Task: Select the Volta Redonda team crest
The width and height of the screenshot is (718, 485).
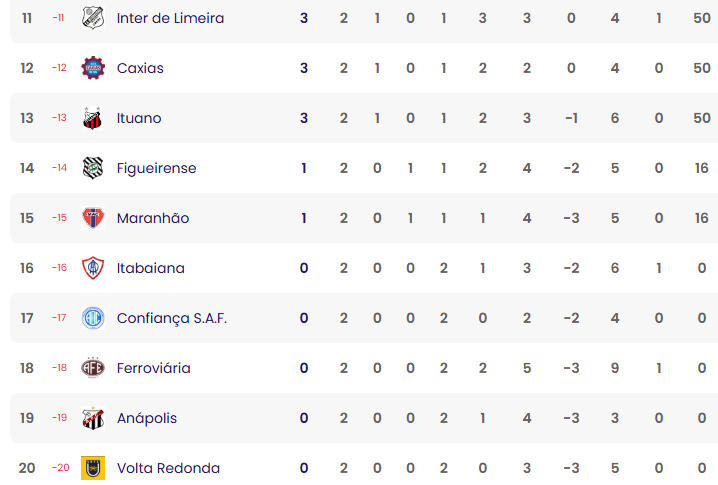Action: click(x=93, y=468)
